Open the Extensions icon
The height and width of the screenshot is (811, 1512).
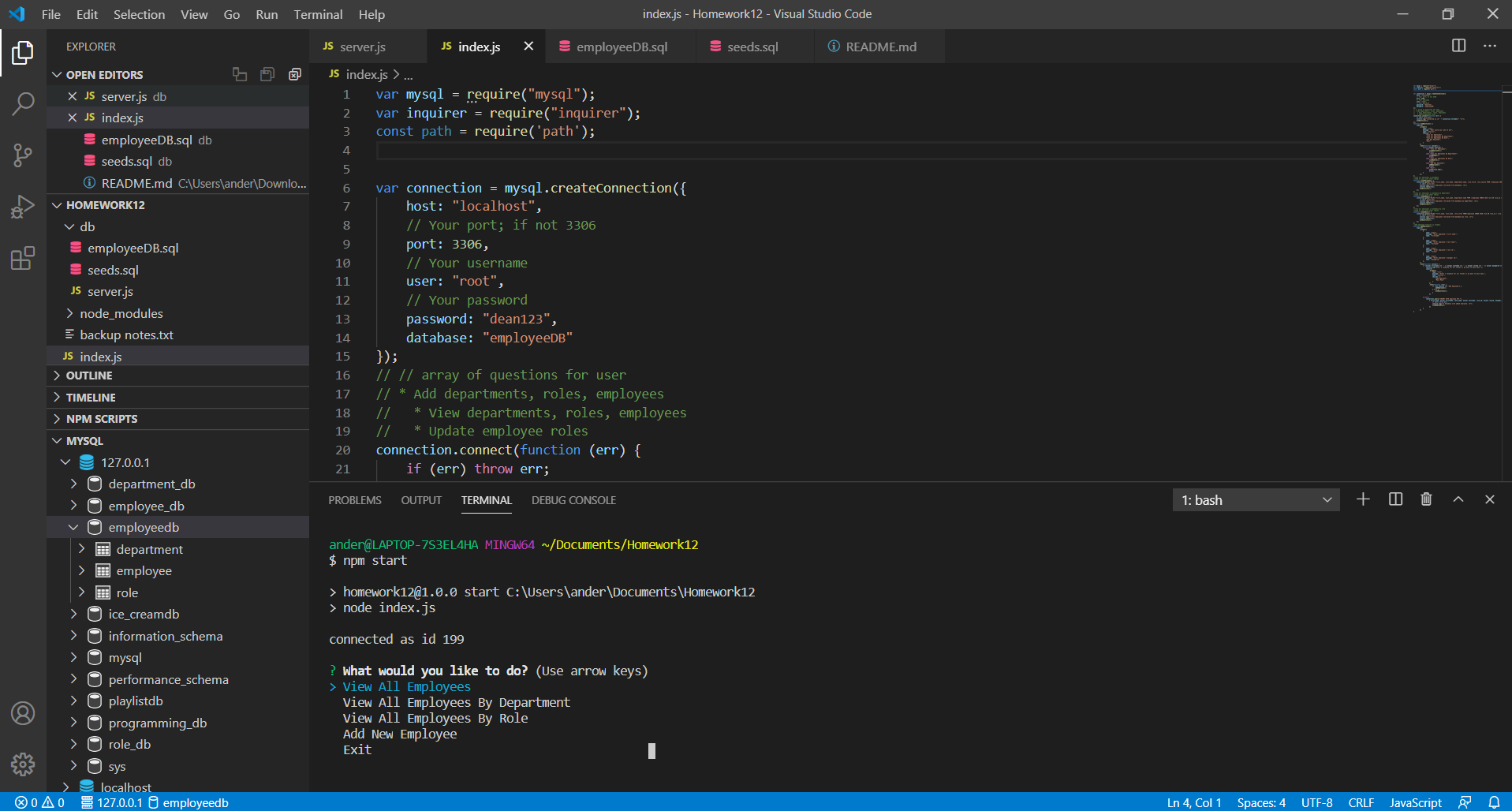(x=23, y=258)
